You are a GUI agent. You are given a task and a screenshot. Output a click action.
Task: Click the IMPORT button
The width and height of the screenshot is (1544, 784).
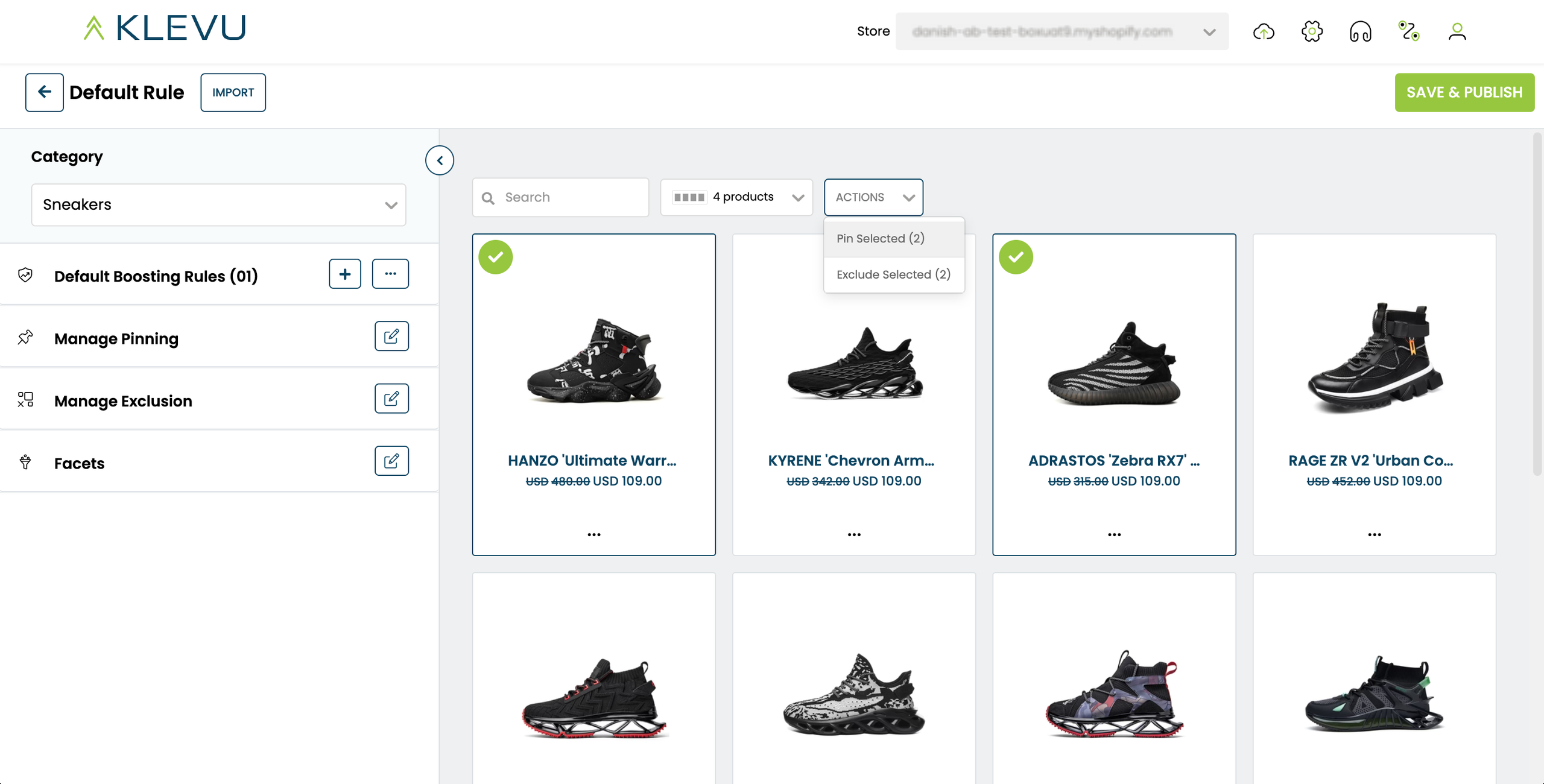pyautogui.click(x=233, y=92)
